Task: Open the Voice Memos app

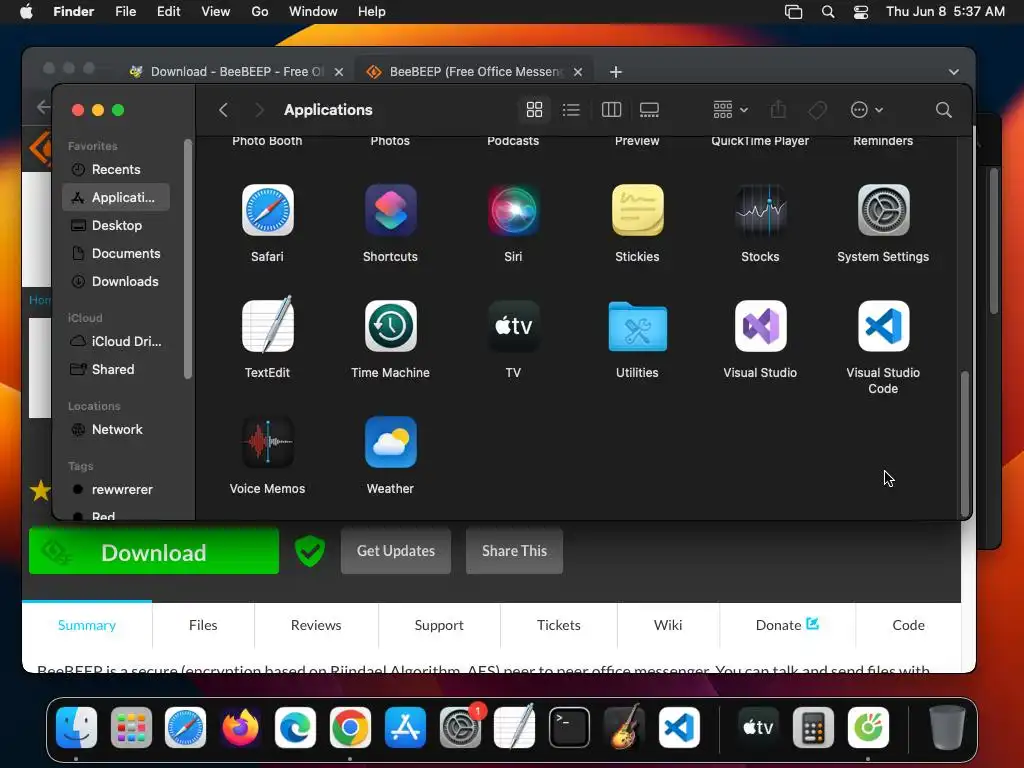Action: pyautogui.click(x=267, y=442)
